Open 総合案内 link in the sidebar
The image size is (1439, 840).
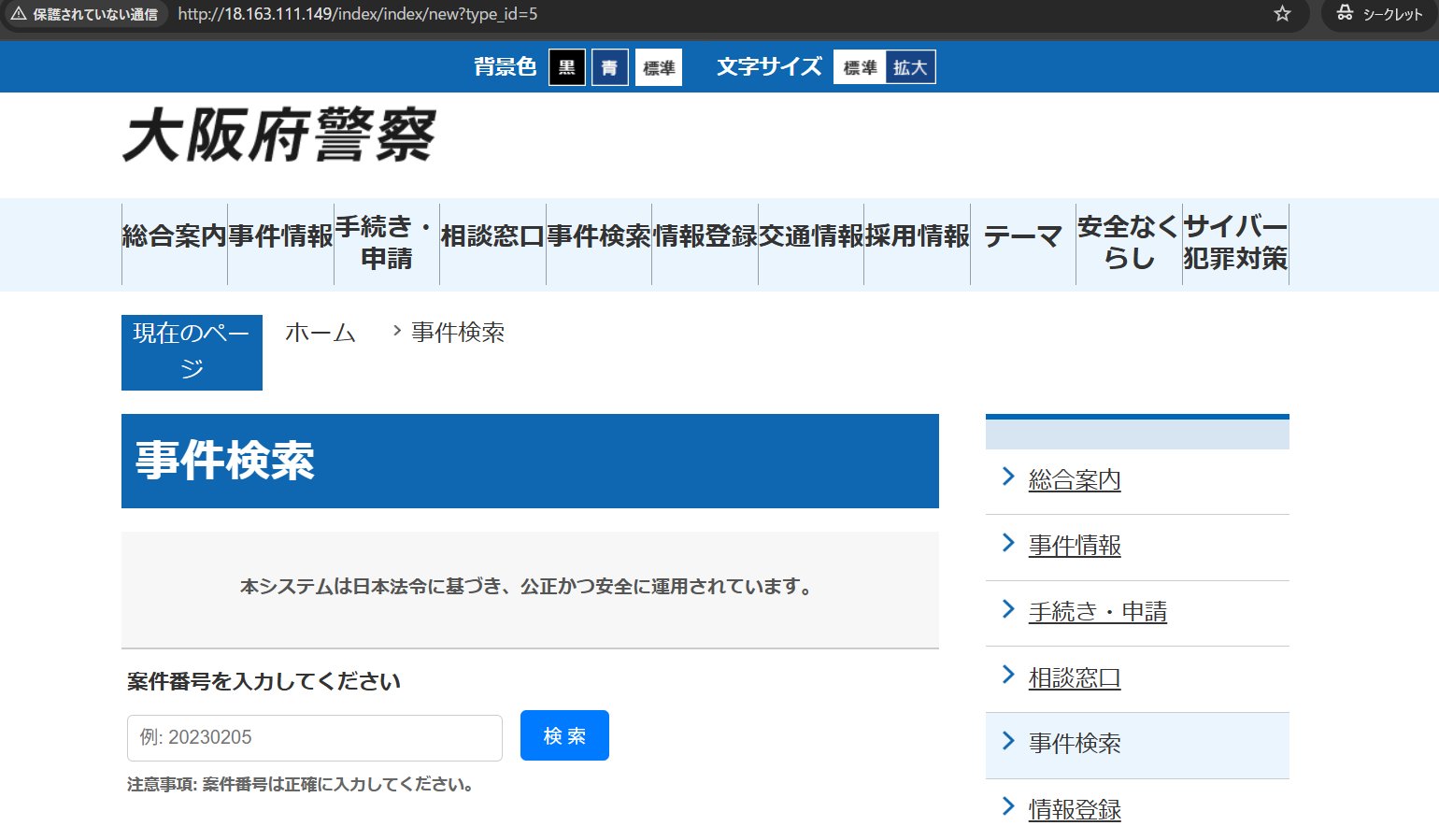(x=1075, y=479)
